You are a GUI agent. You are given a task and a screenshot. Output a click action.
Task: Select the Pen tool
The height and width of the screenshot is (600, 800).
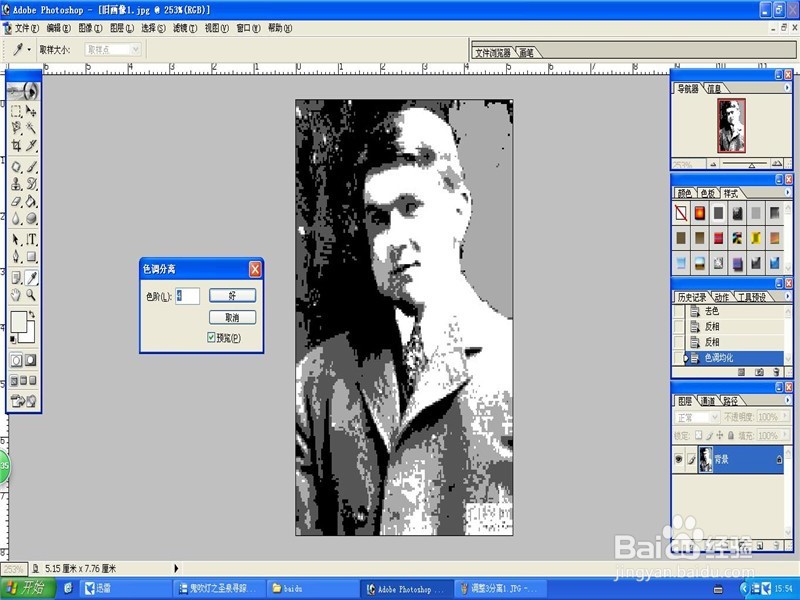click(x=16, y=256)
